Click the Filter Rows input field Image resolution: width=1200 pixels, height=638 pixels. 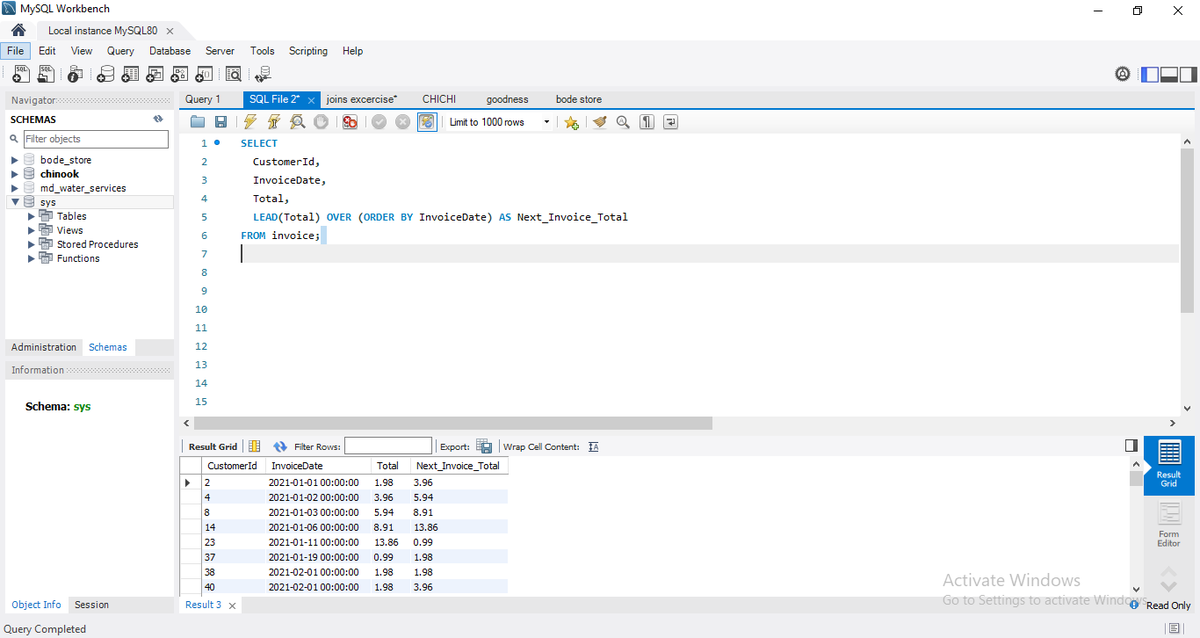pos(388,446)
